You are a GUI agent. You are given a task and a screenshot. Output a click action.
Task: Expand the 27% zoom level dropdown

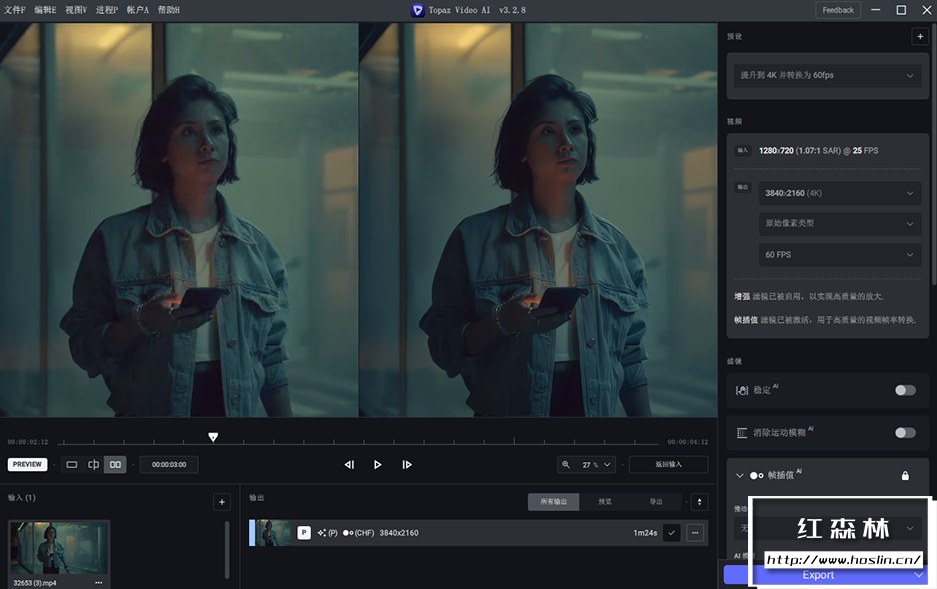606,464
